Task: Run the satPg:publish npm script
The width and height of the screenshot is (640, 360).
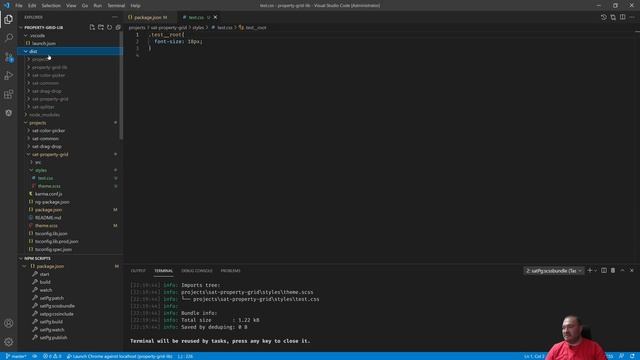Action: 53,338
